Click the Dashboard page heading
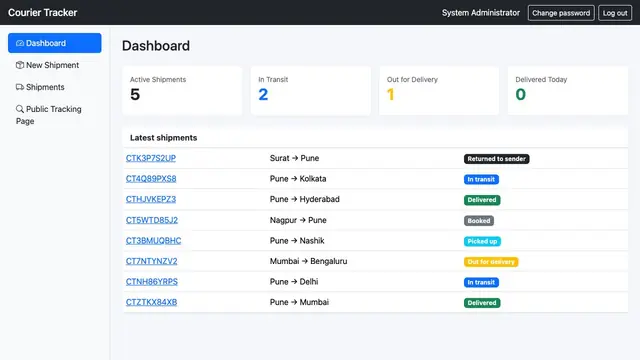 (x=156, y=46)
